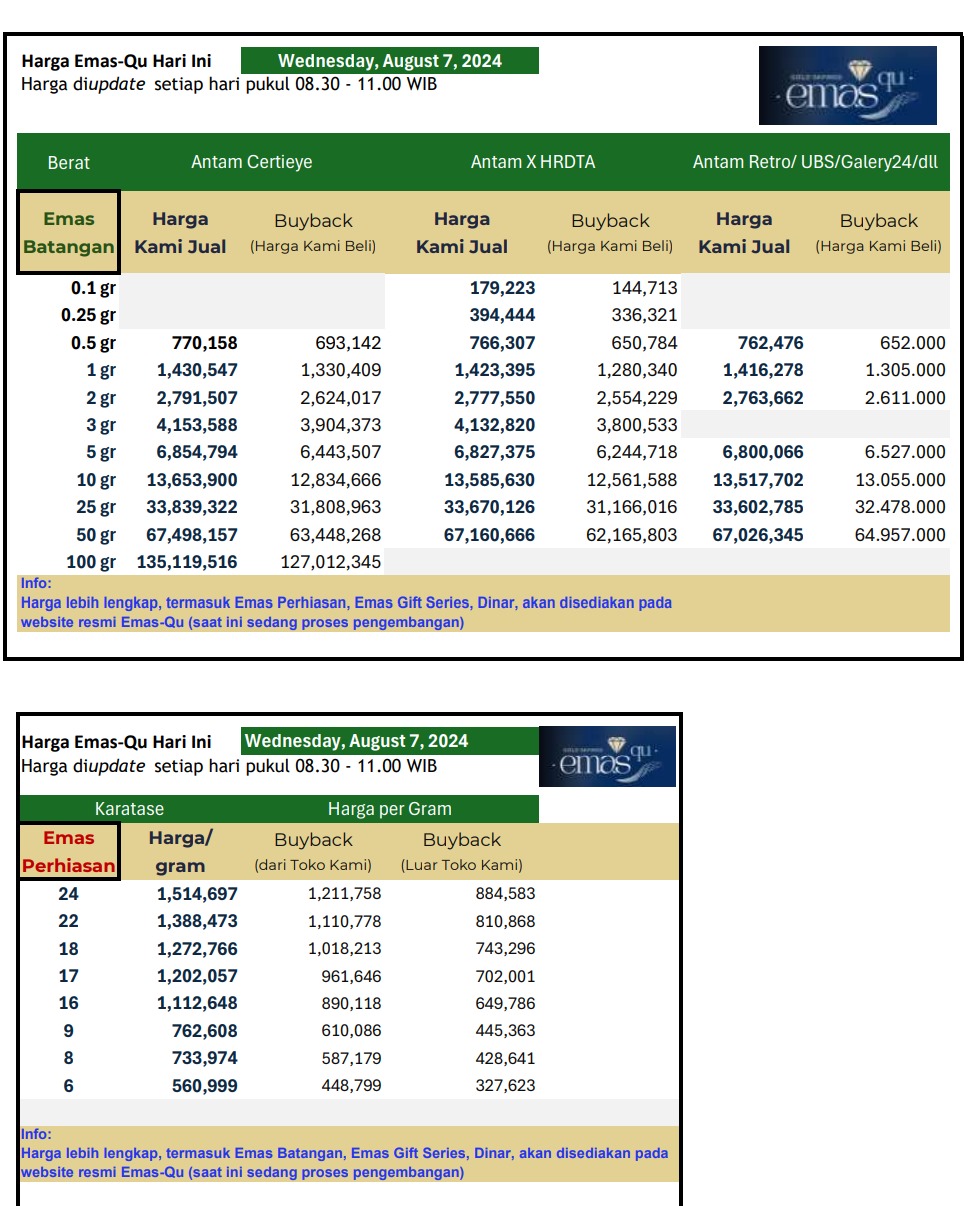Screen dimensions: 968x1206
Task: Click the price 762,476
Action: click(x=770, y=343)
